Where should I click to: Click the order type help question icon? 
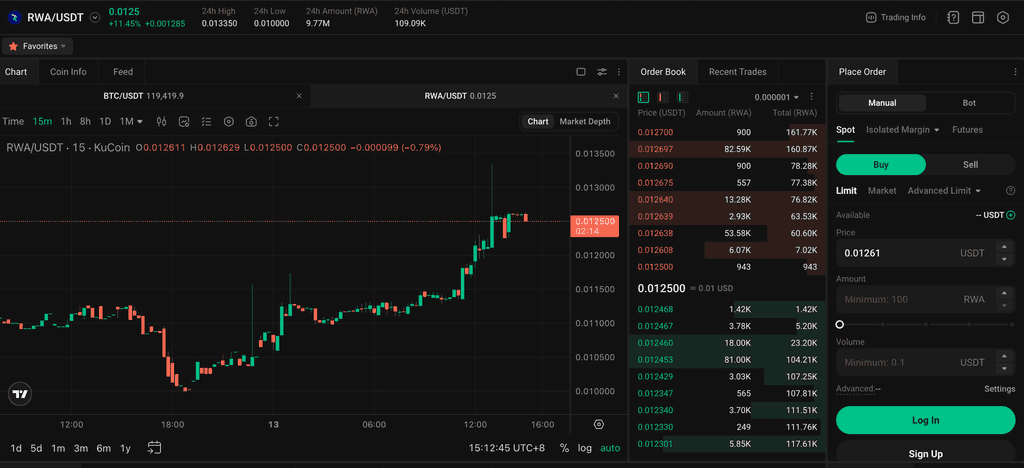[1010, 191]
